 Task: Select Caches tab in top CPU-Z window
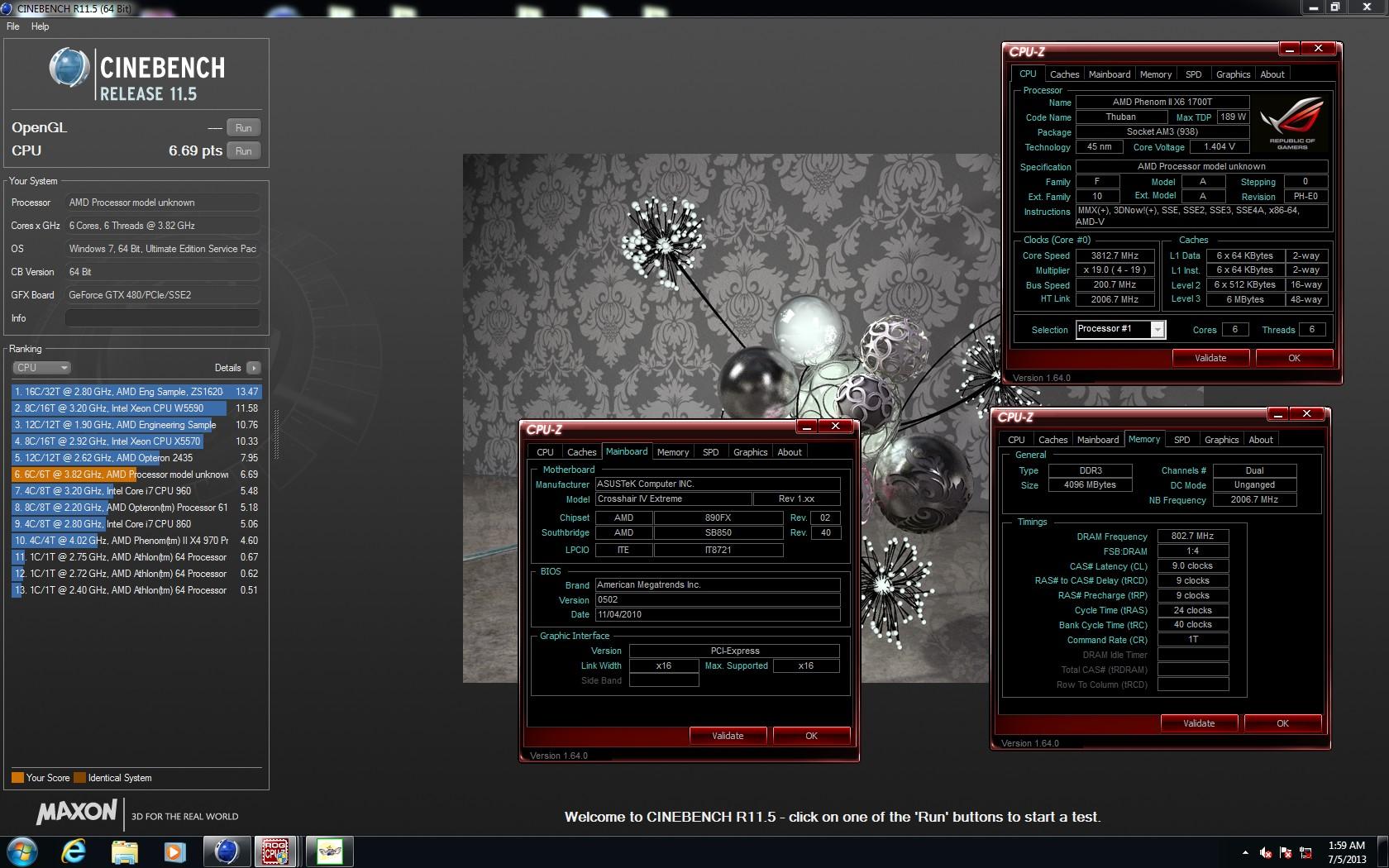click(1064, 74)
